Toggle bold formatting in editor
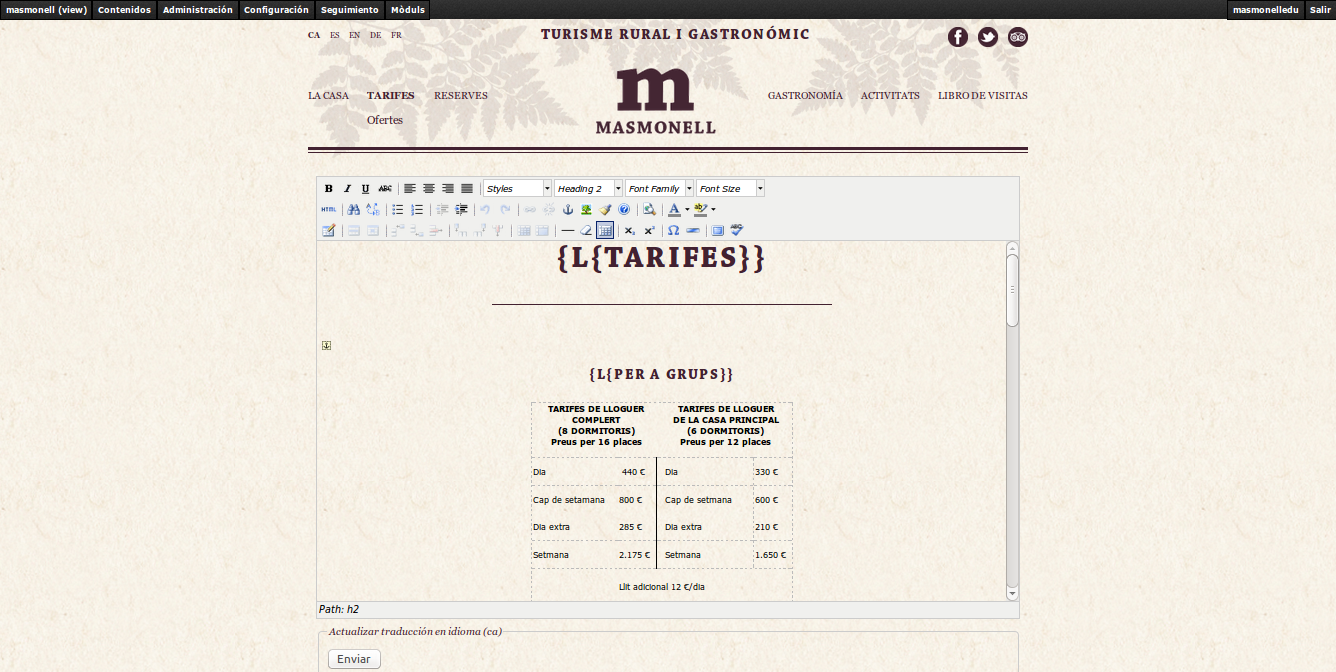The width and height of the screenshot is (1336, 672). pos(329,189)
